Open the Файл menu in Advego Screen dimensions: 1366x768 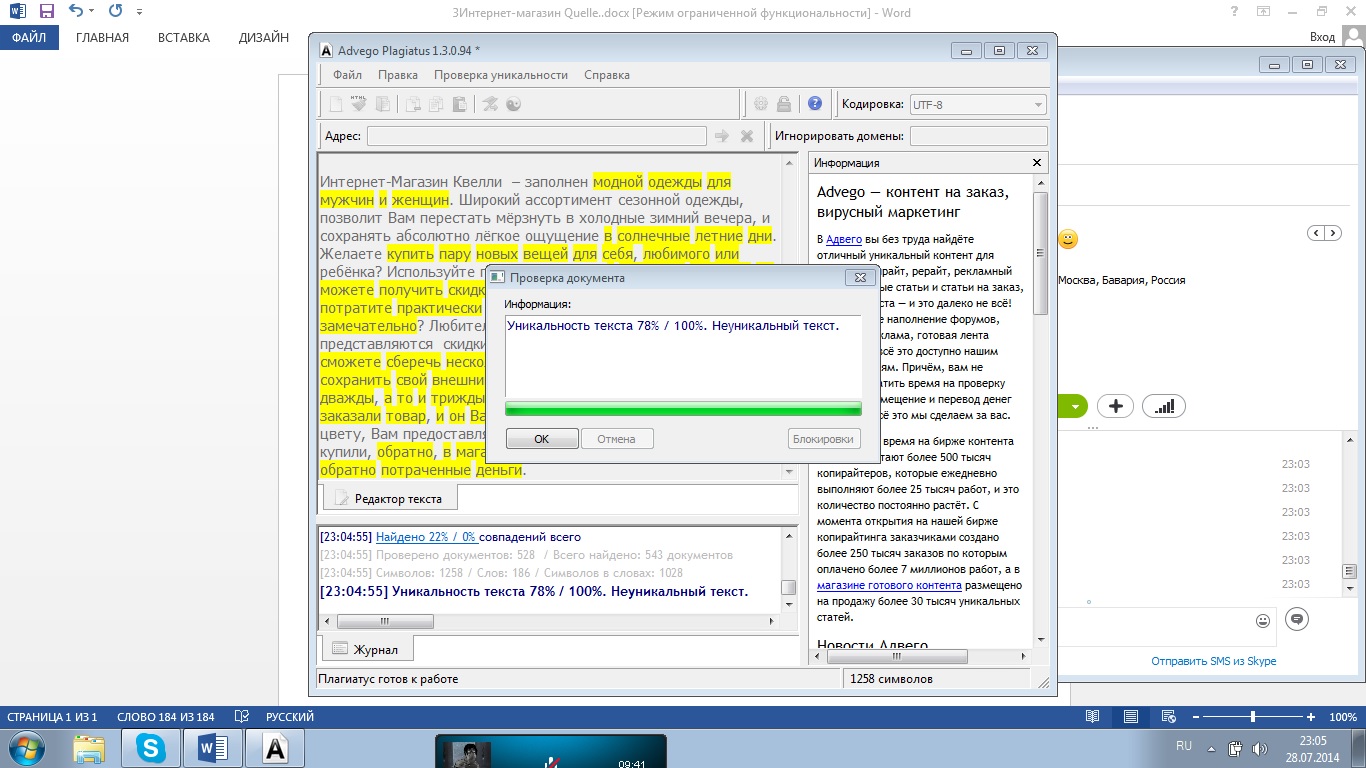[x=348, y=75]
